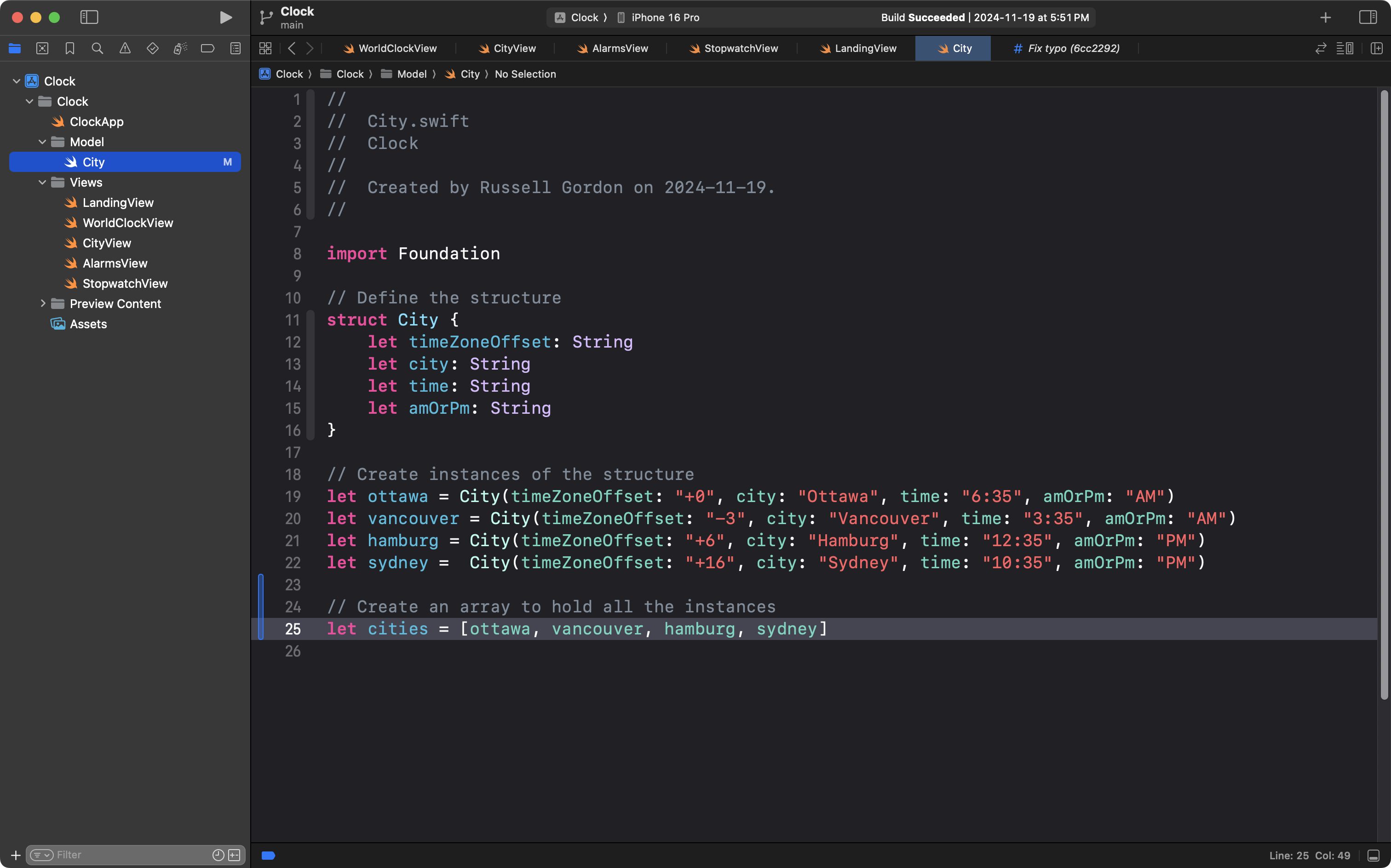
Task: Expand the Preview Content folder
Action: point(42,304)
